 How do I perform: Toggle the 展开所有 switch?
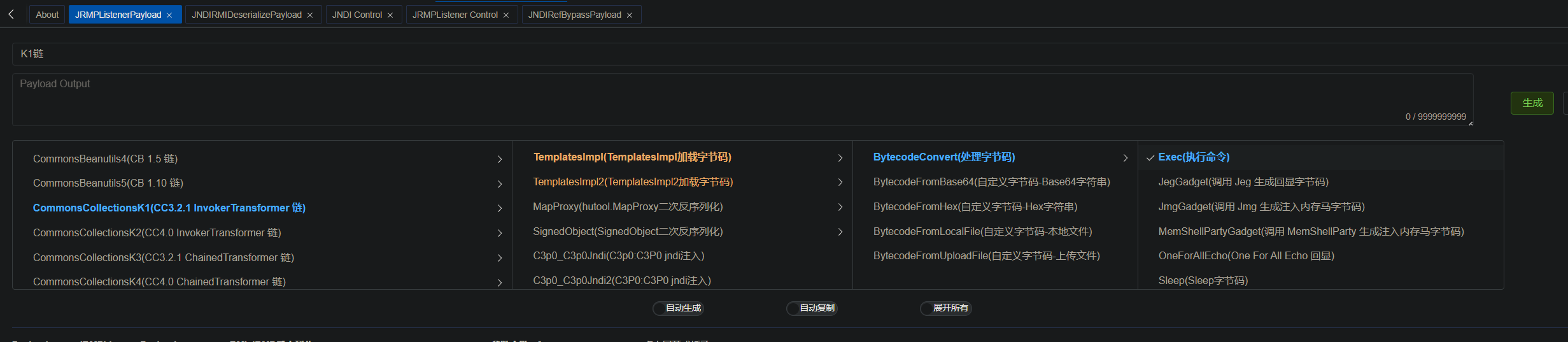(x=945, y=308)
